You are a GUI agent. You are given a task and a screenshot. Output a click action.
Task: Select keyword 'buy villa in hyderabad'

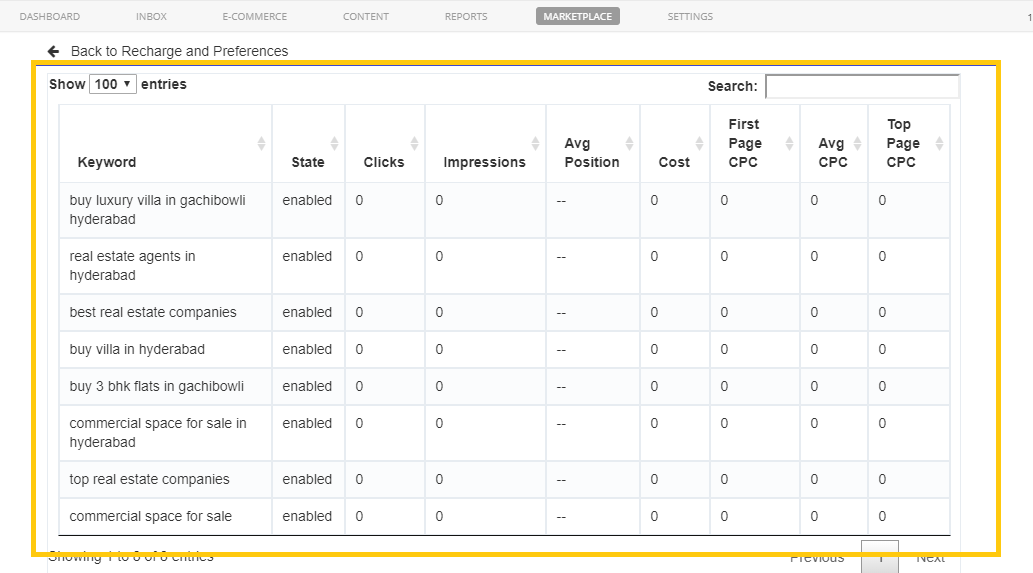(x=137, y=349)
